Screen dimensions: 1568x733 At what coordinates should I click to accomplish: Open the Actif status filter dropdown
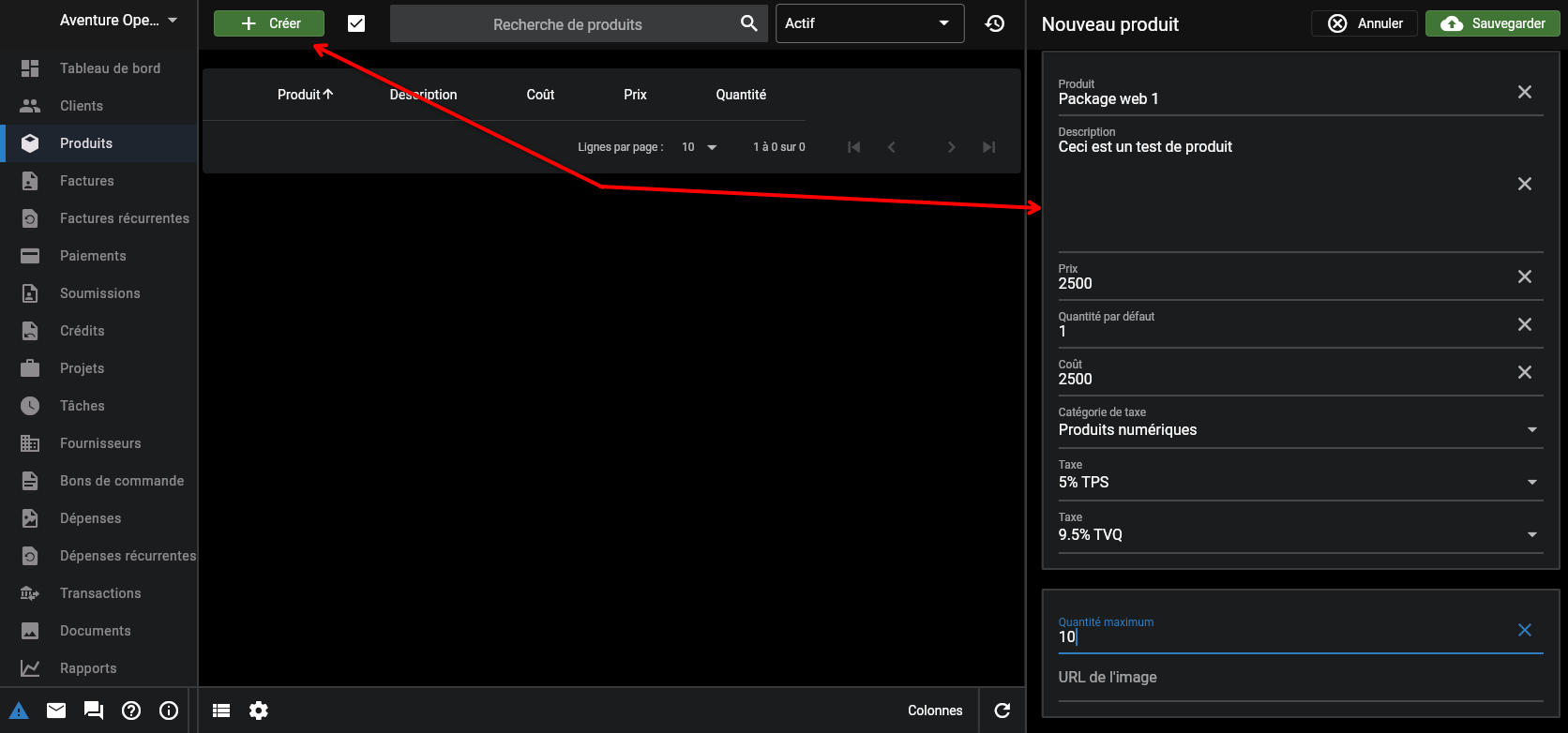pos(869,23)
